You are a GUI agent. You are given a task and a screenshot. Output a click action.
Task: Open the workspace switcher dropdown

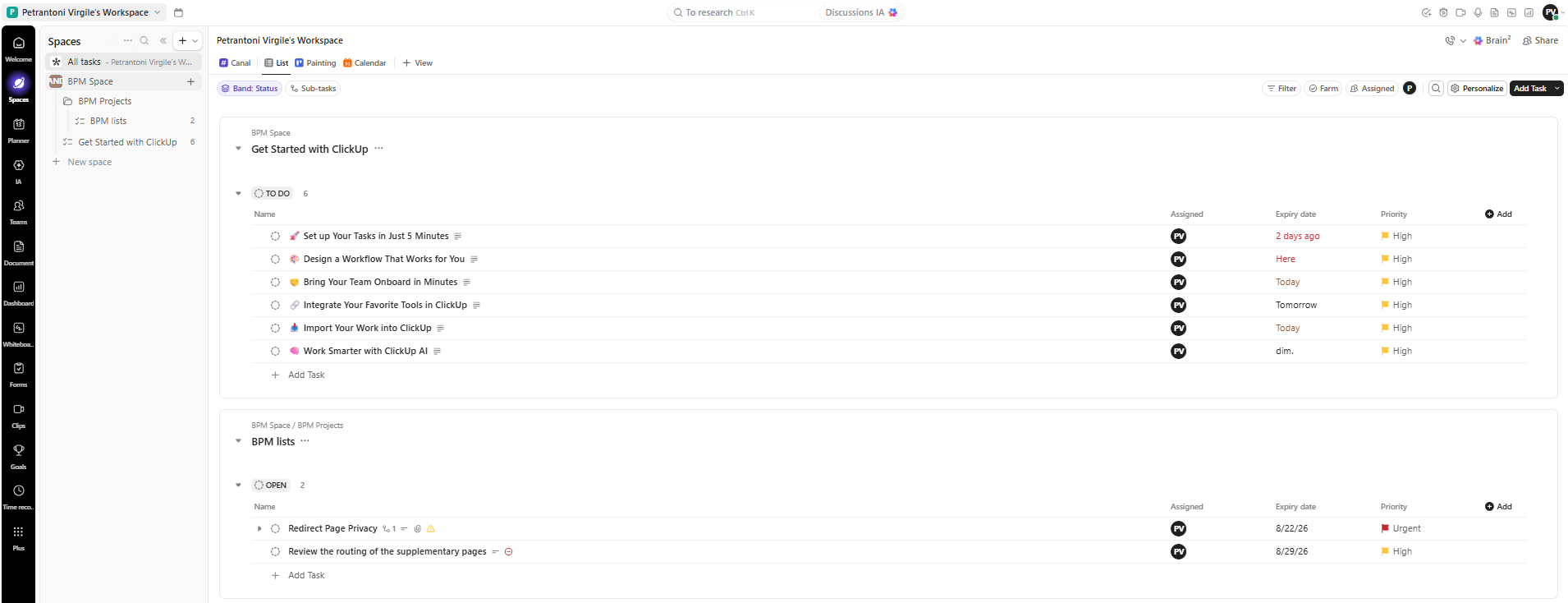tap(85, 12)
